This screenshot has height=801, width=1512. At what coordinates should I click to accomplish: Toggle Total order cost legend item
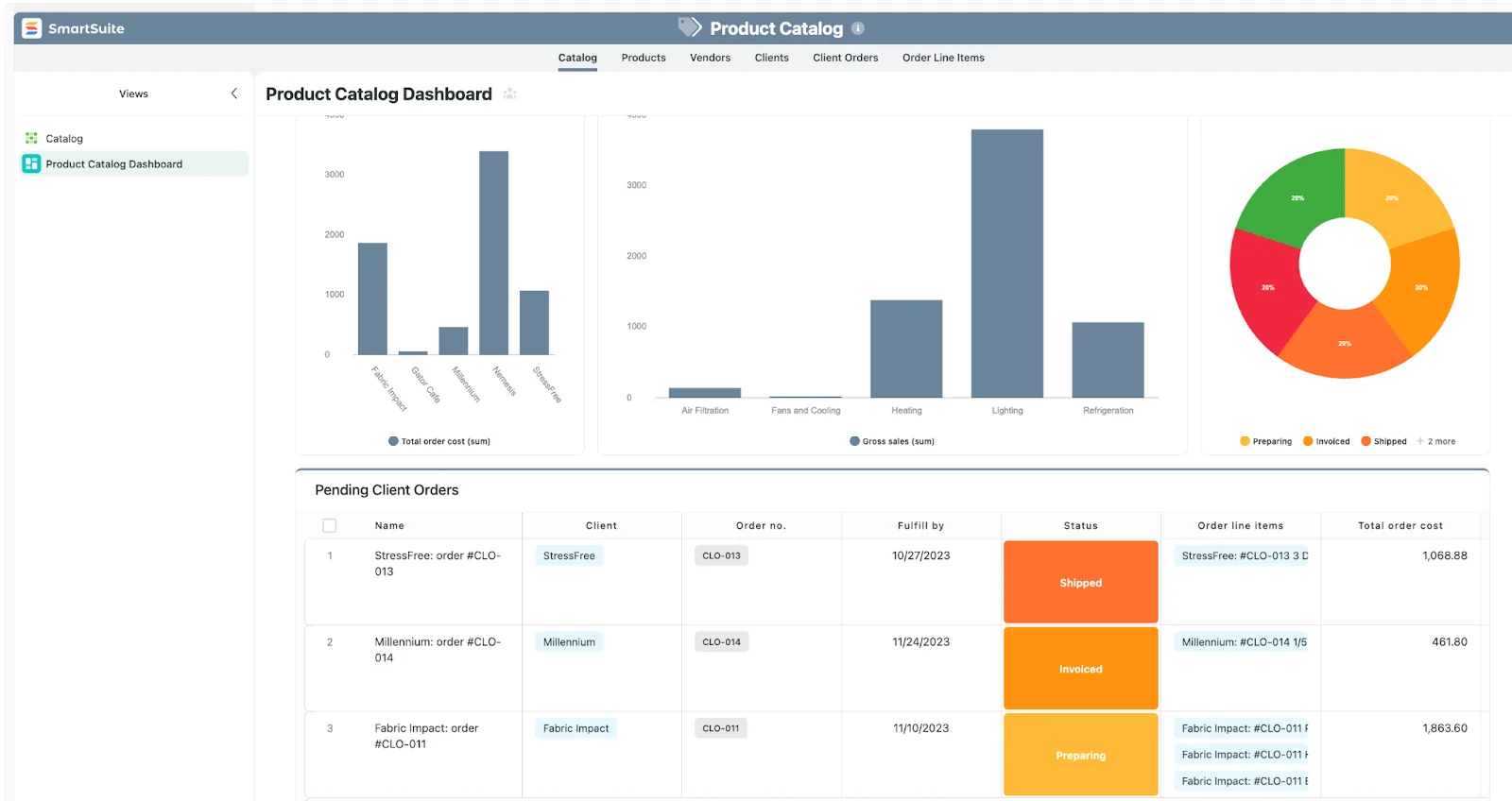click(439, 441)
